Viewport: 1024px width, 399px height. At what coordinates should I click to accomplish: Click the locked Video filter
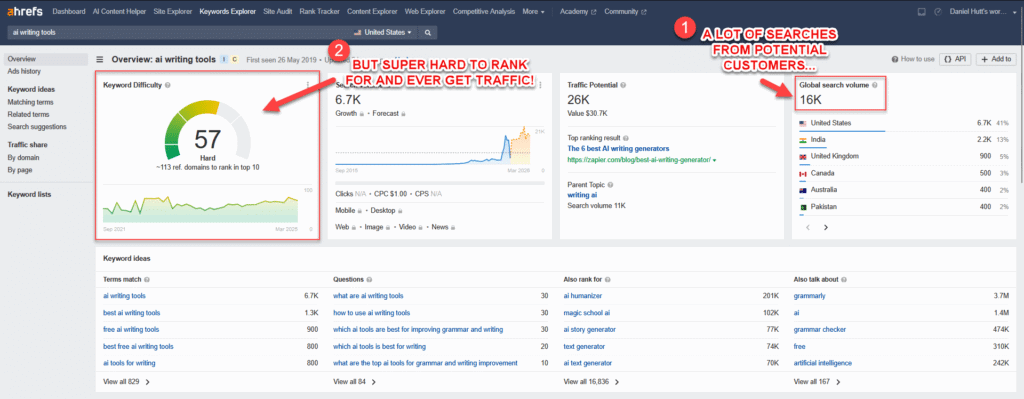click(x=410, y=227)
